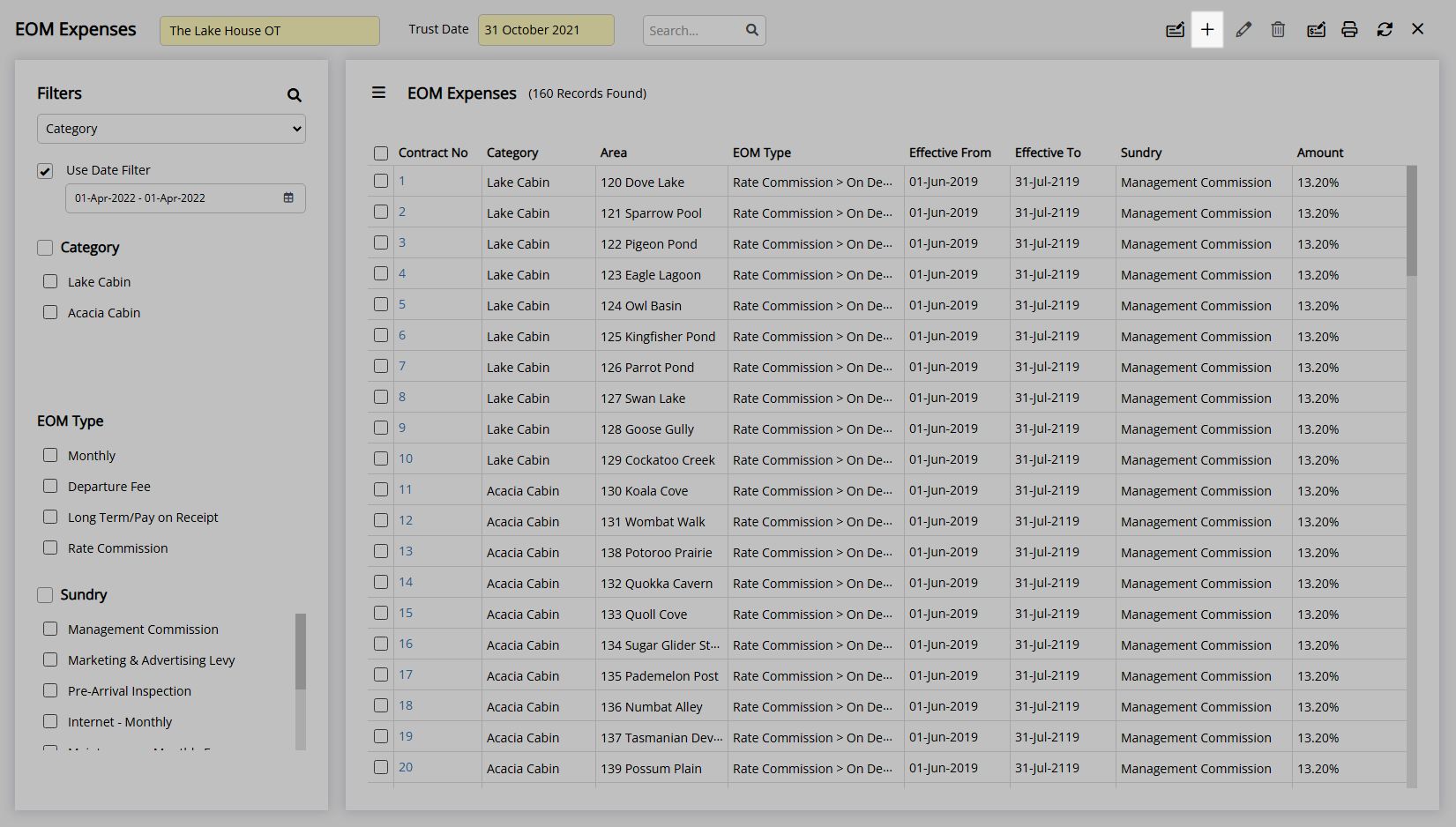Click the Filters panel search magnifier icon
Image resolution: width=1456 pixels, height=827 pixels.
(295, 95)
